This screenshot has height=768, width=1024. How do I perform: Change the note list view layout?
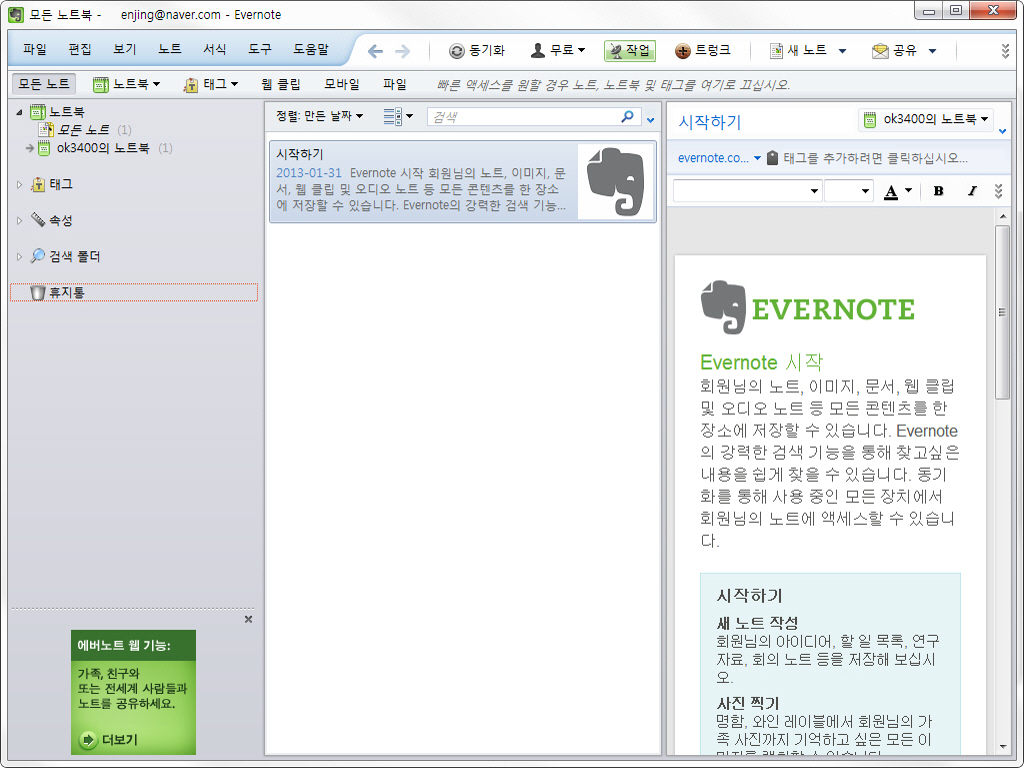click(x=398, y=116)
